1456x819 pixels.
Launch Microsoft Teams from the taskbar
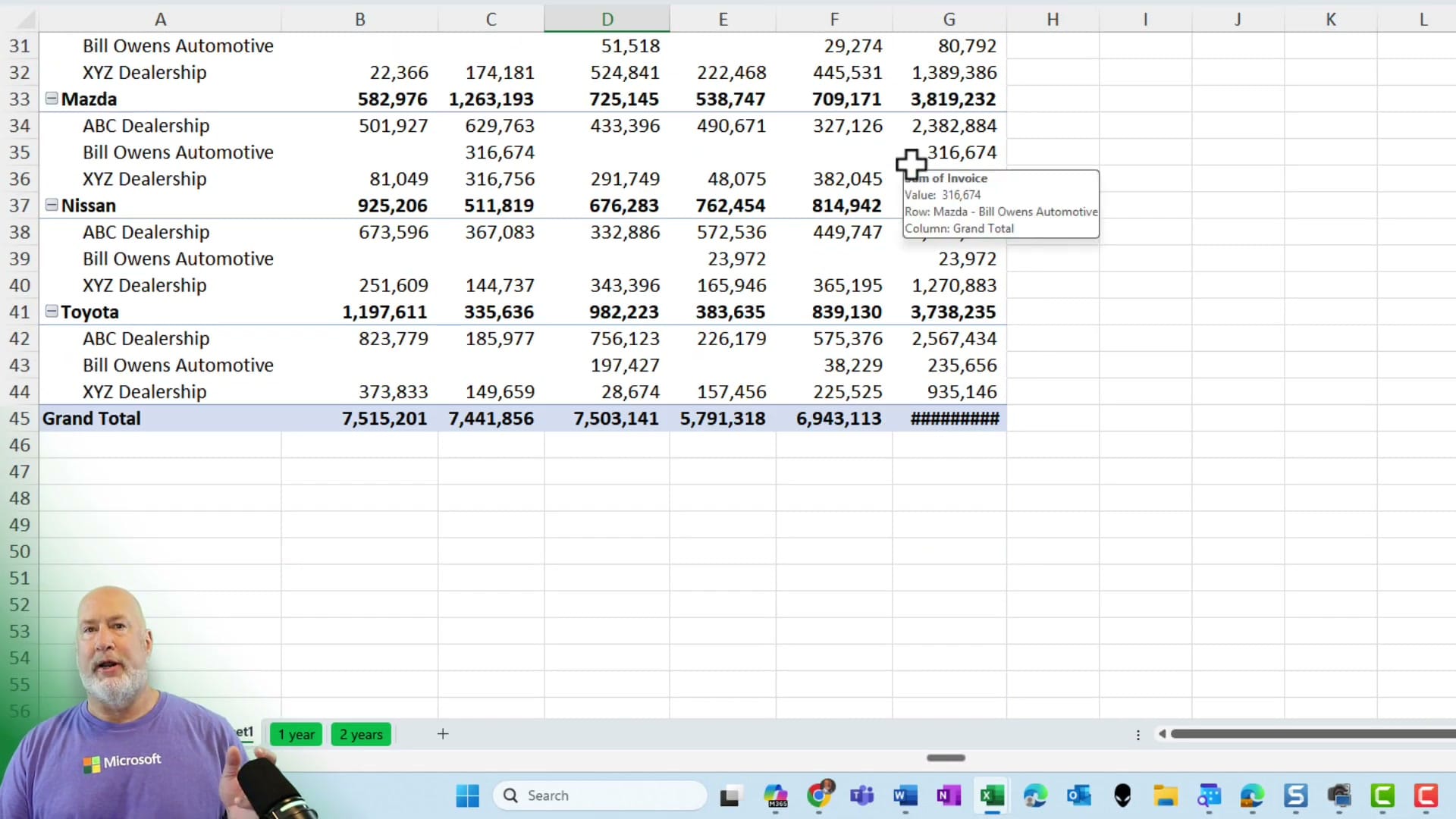(x=861, y=796)
